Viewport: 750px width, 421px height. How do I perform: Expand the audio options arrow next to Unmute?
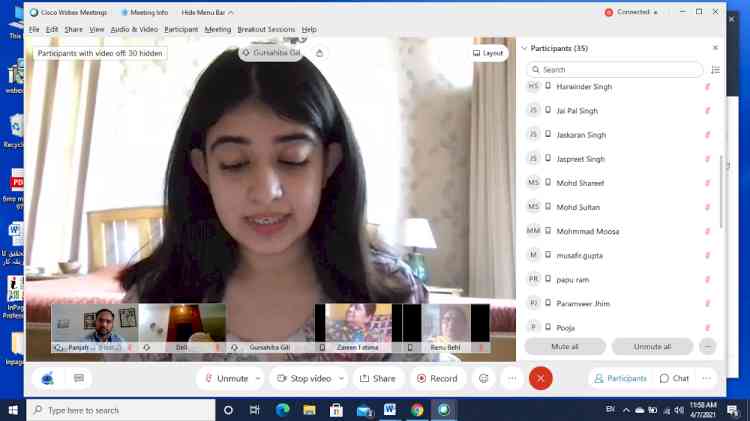point(258,379)
